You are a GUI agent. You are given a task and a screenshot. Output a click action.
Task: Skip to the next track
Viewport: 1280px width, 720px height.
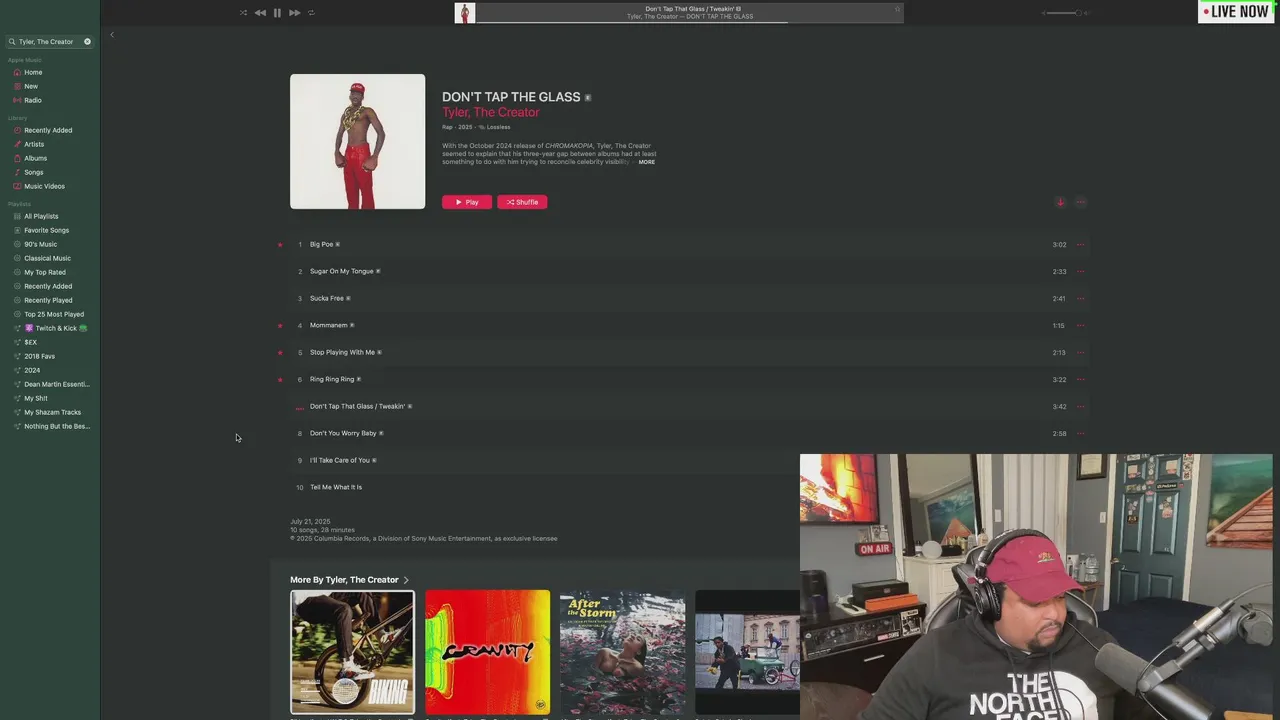pyautogui.click(x=294, y=13)
